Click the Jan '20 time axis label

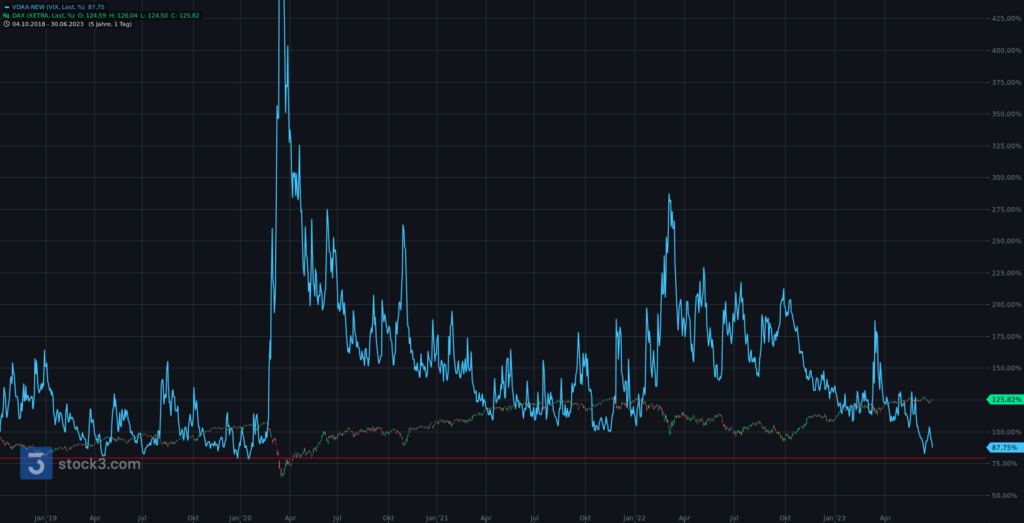tap(241, 519)
